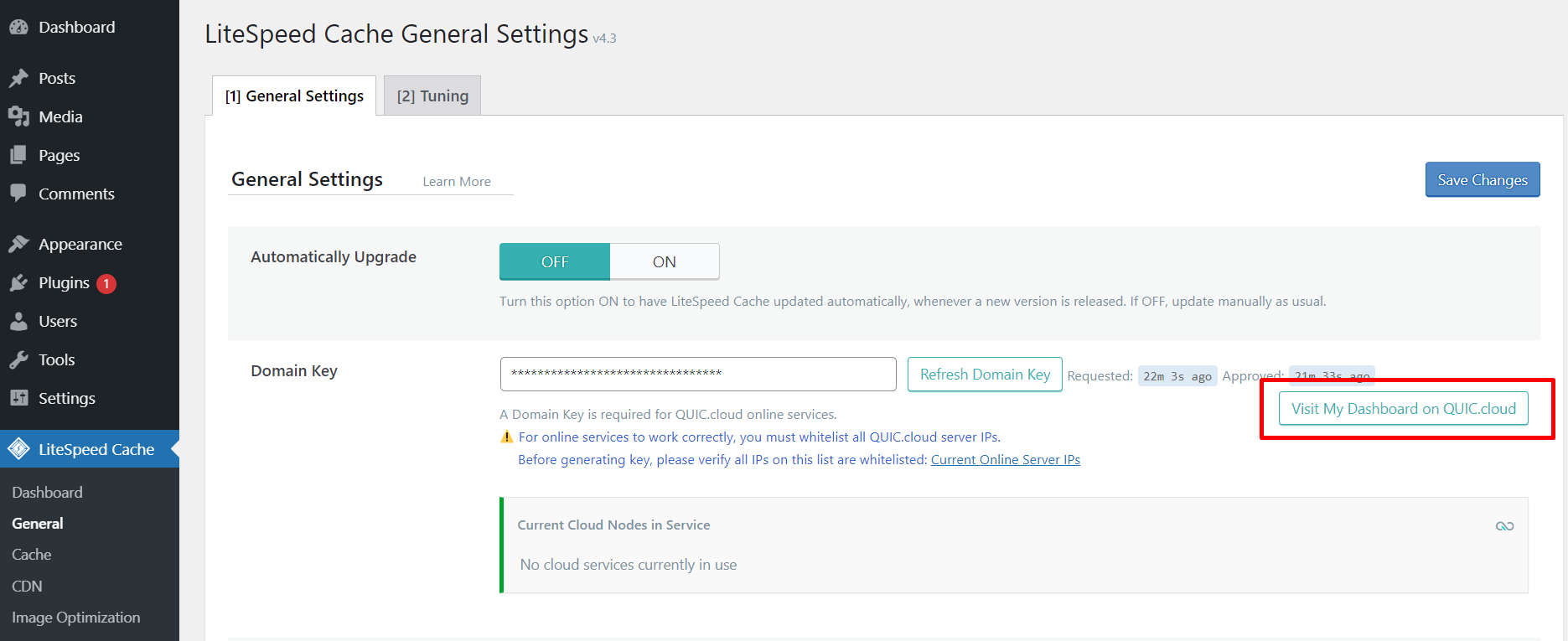Turn Automatically Upgrade ON

665,261
